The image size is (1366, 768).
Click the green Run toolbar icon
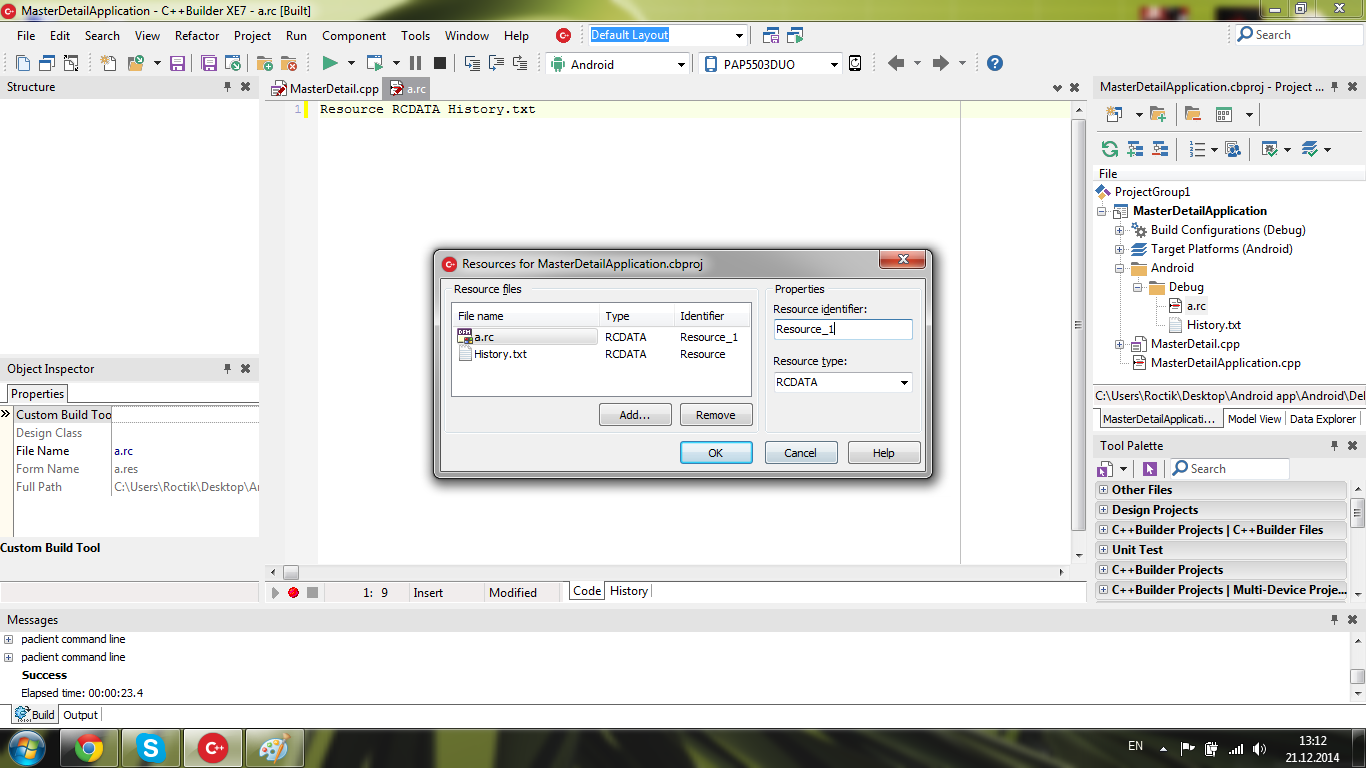click(x=329, y=63)
